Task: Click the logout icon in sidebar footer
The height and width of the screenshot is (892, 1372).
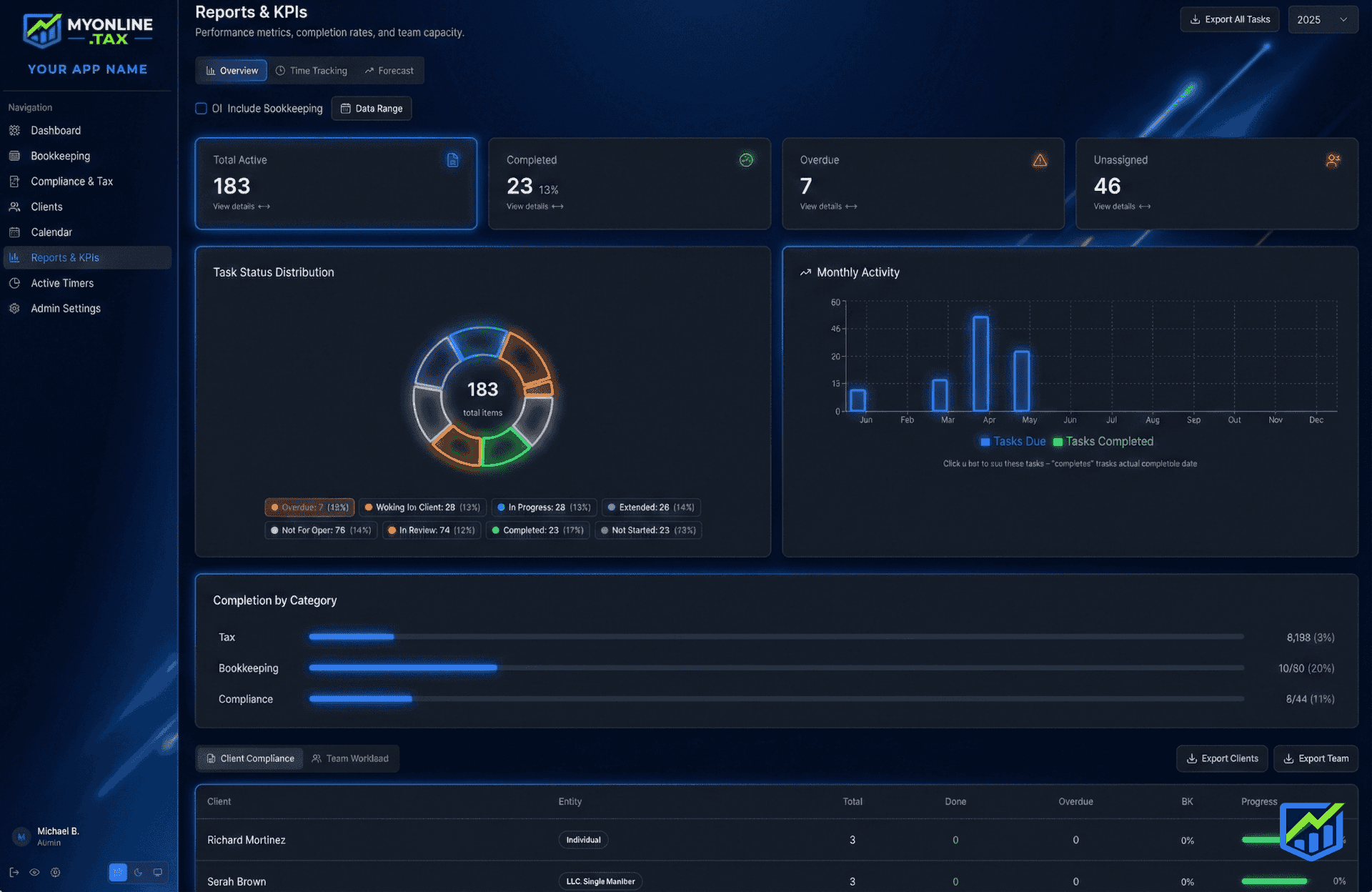Action: point(14,872)
